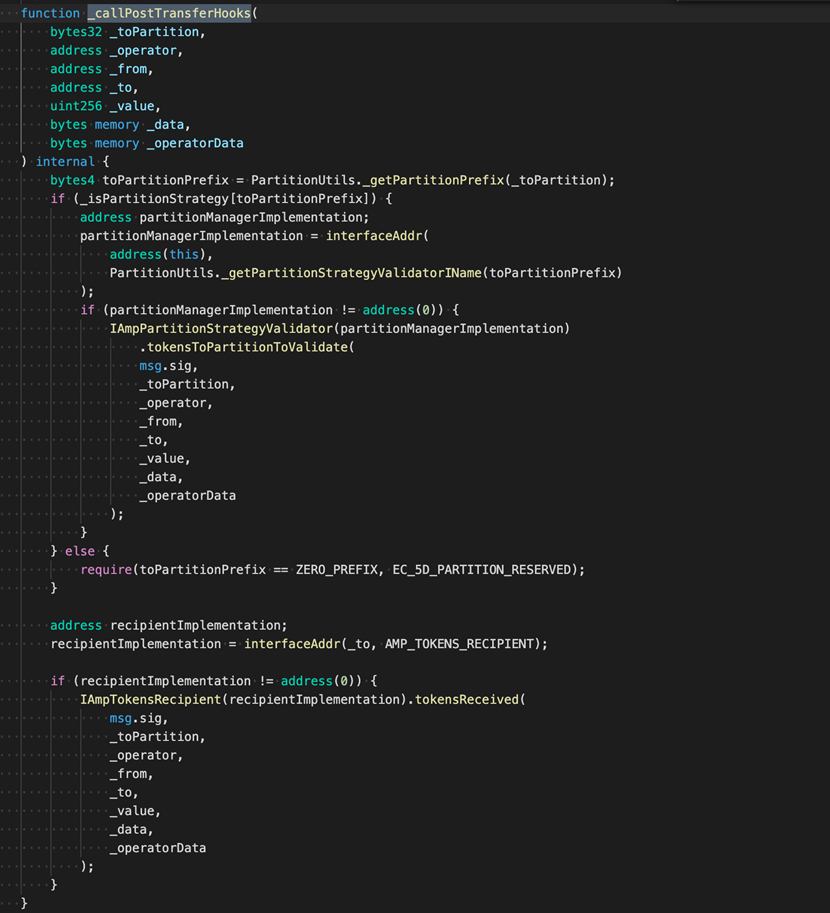Click the uint256 type of the _value parameter
Screen dimensions: 830x913
(76, 106)
